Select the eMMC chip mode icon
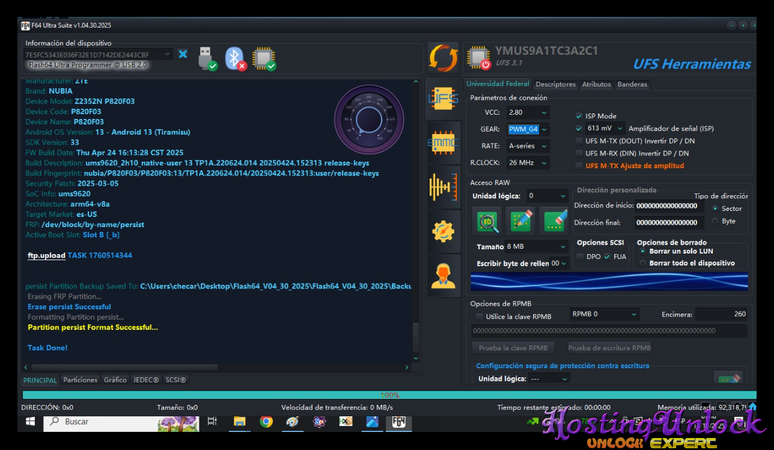The image size is (774, 450). [x=443, y=143]
